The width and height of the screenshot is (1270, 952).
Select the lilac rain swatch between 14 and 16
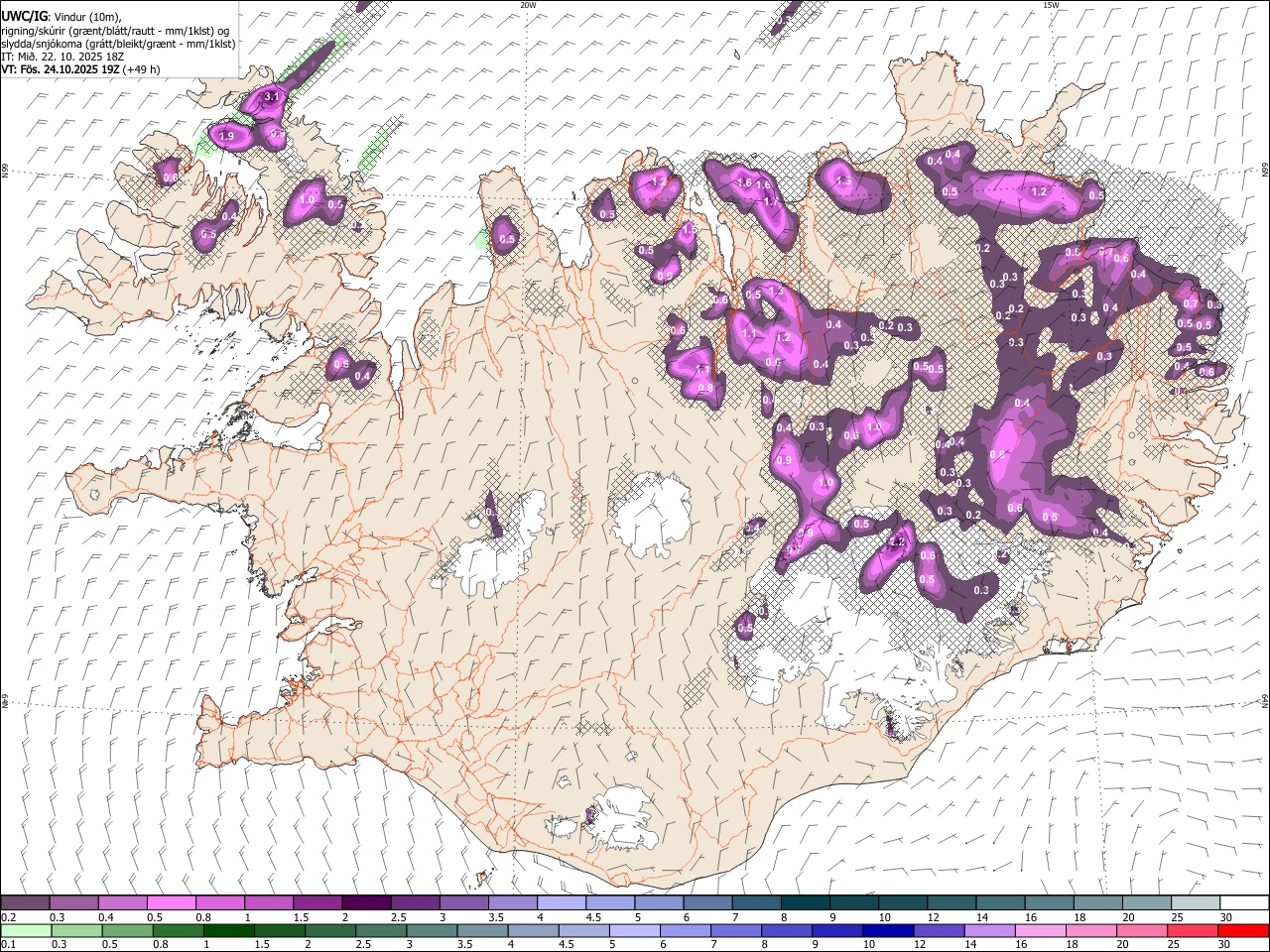coord(988,931)
